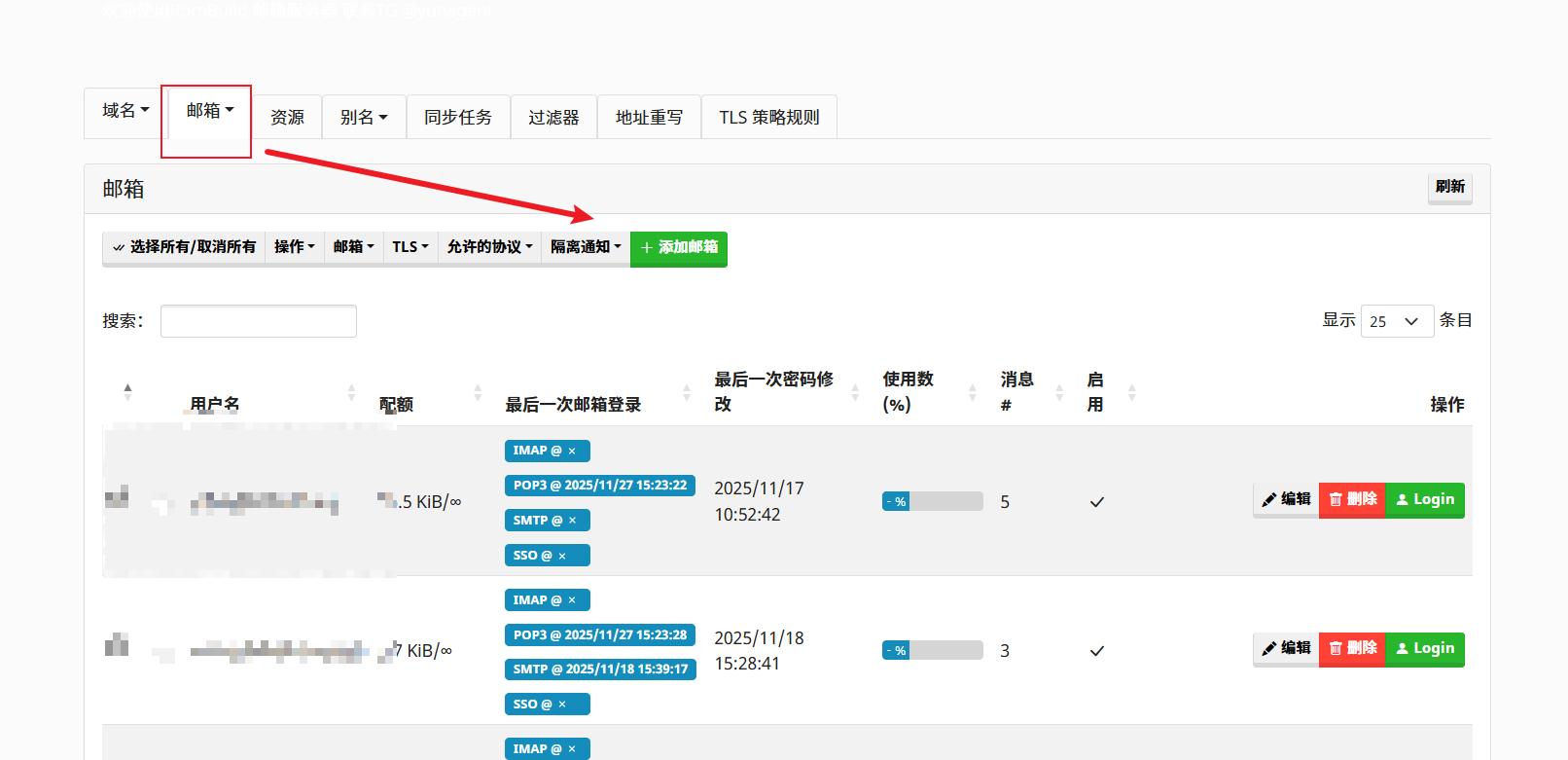Sort by 启用 column
The height and width of the screenshot is (760, 1568).
(1095, 391)
